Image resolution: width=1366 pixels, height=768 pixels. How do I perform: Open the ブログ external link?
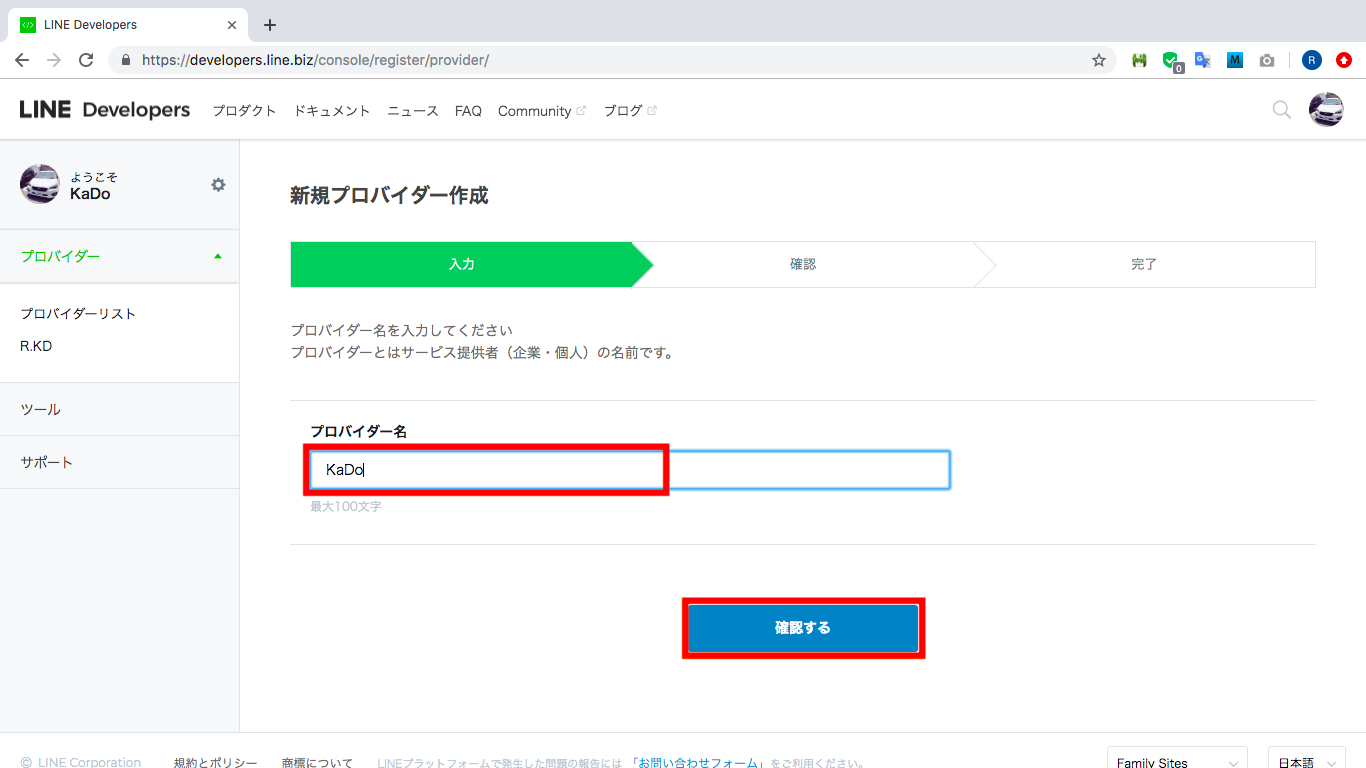point(630,111)
